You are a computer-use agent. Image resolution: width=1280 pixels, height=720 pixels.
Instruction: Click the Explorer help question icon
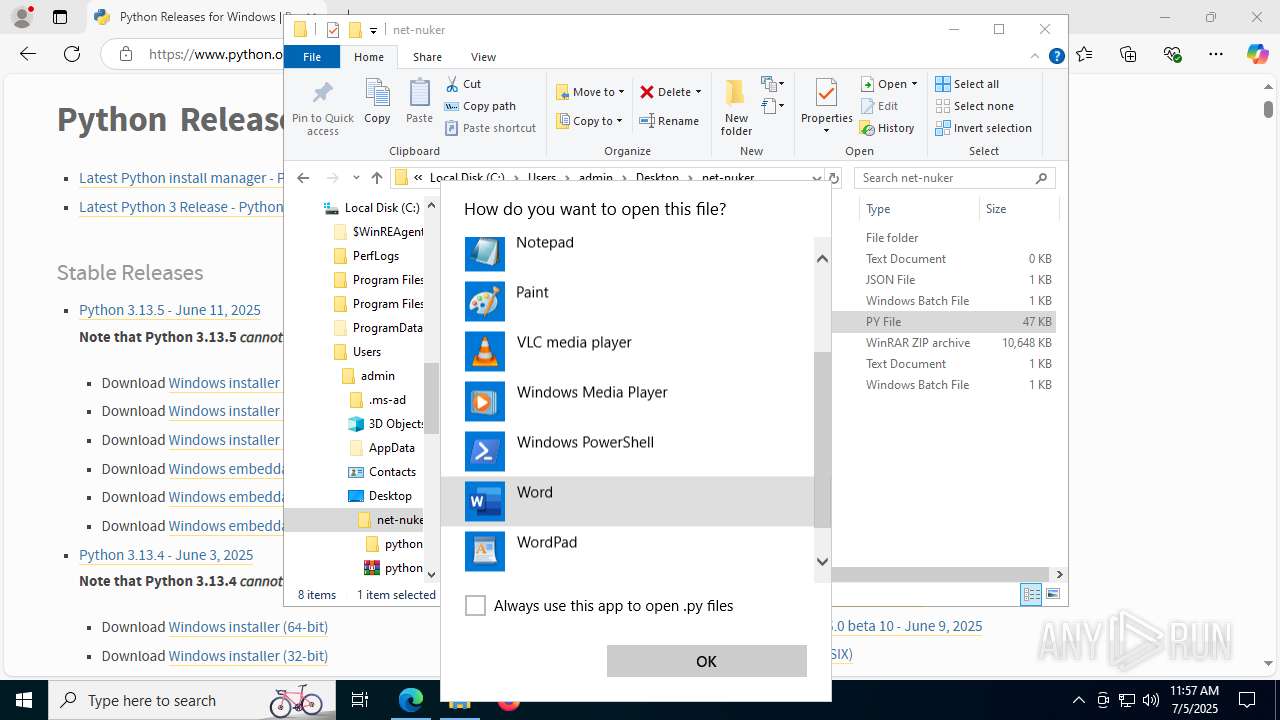[x=1056, y=57]
